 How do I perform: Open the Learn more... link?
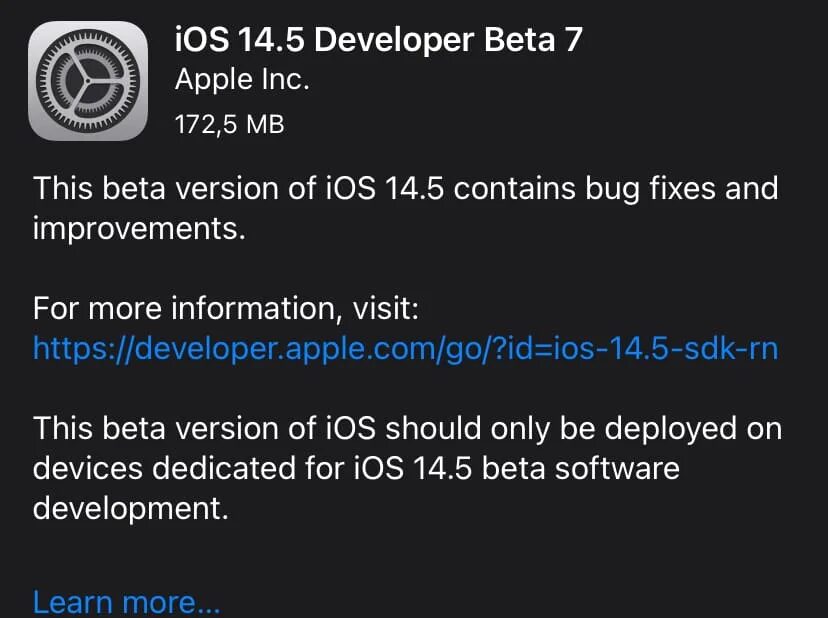tap(126, 603)
